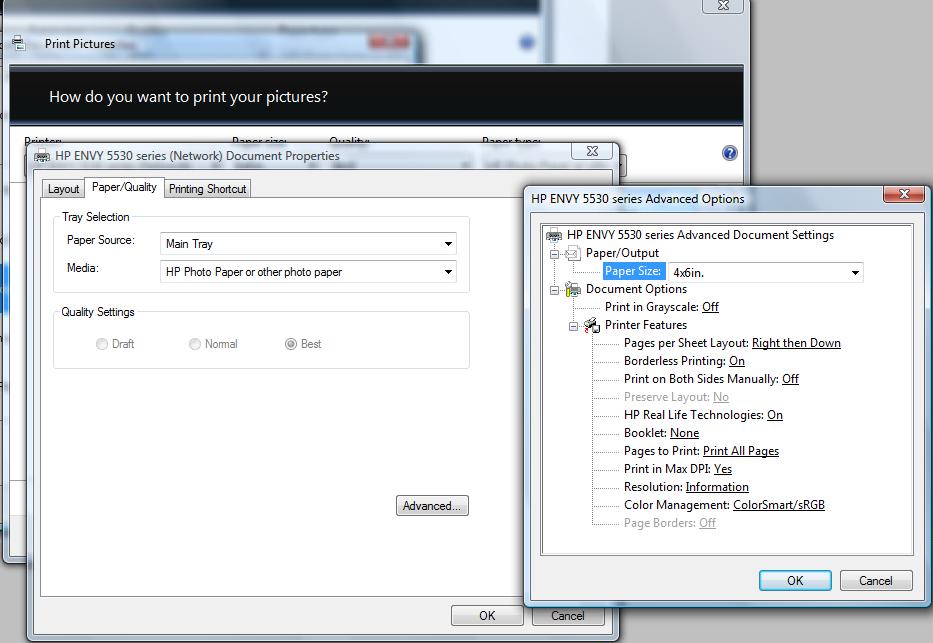Select the Paper/Output tree label

622,253
